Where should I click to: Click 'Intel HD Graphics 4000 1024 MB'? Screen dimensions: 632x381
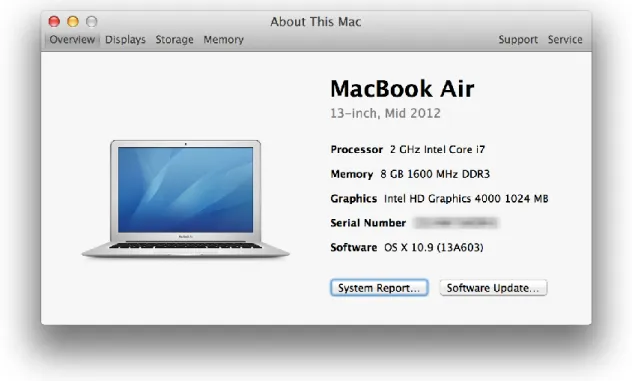pyautogui.click(x=466, y=199)
